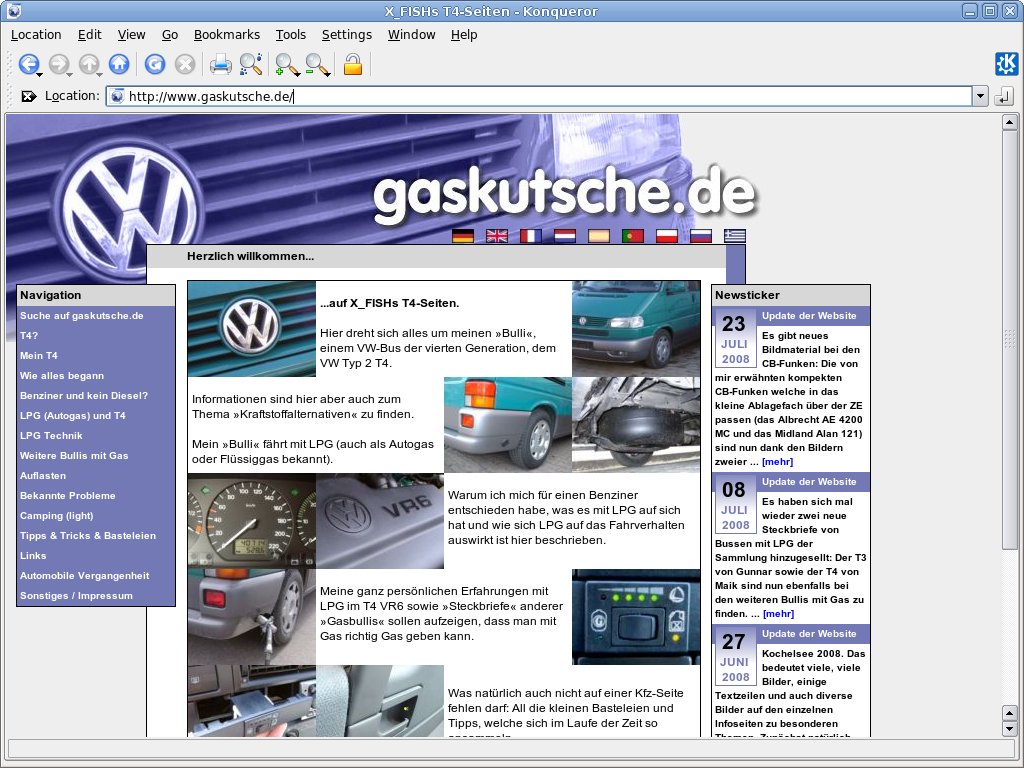This screenshot has height=768, width=1024.
Task: Open the 'T4?' navigation link
Action: (29, 336)
